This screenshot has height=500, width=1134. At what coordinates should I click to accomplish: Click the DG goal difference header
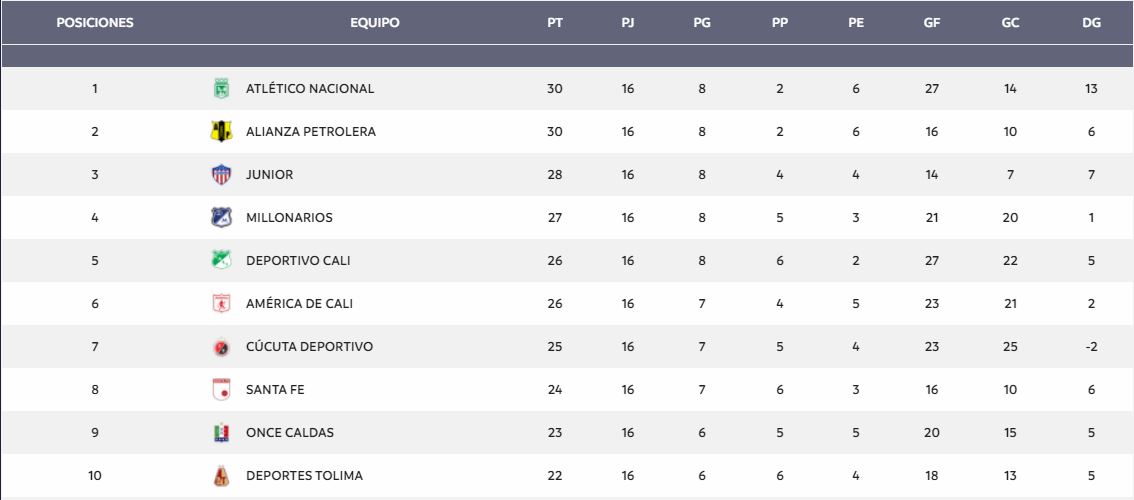point(1091,22)
